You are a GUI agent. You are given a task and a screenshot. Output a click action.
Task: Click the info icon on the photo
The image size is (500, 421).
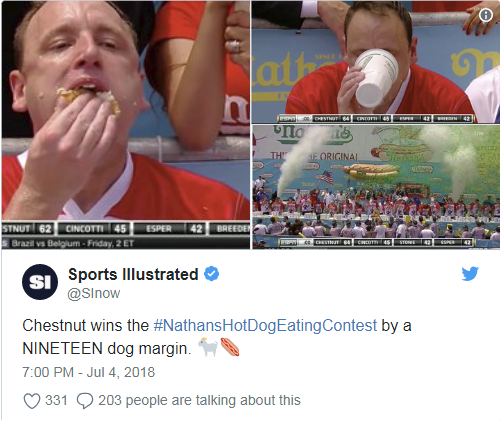(x=486, y=15)
